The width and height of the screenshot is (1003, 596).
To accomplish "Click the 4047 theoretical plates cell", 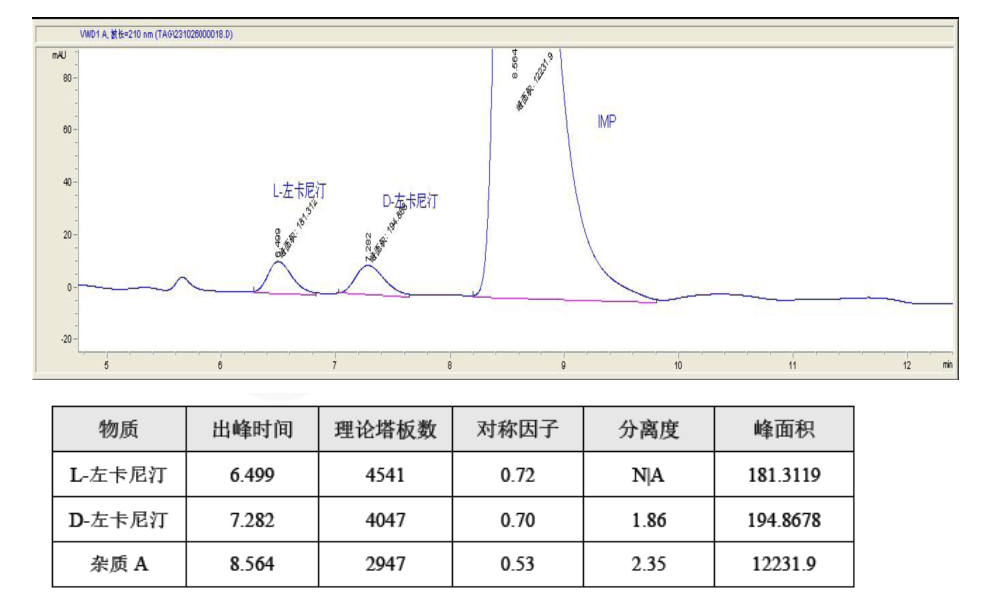I will pyautogui.click(x=385, y=520).
